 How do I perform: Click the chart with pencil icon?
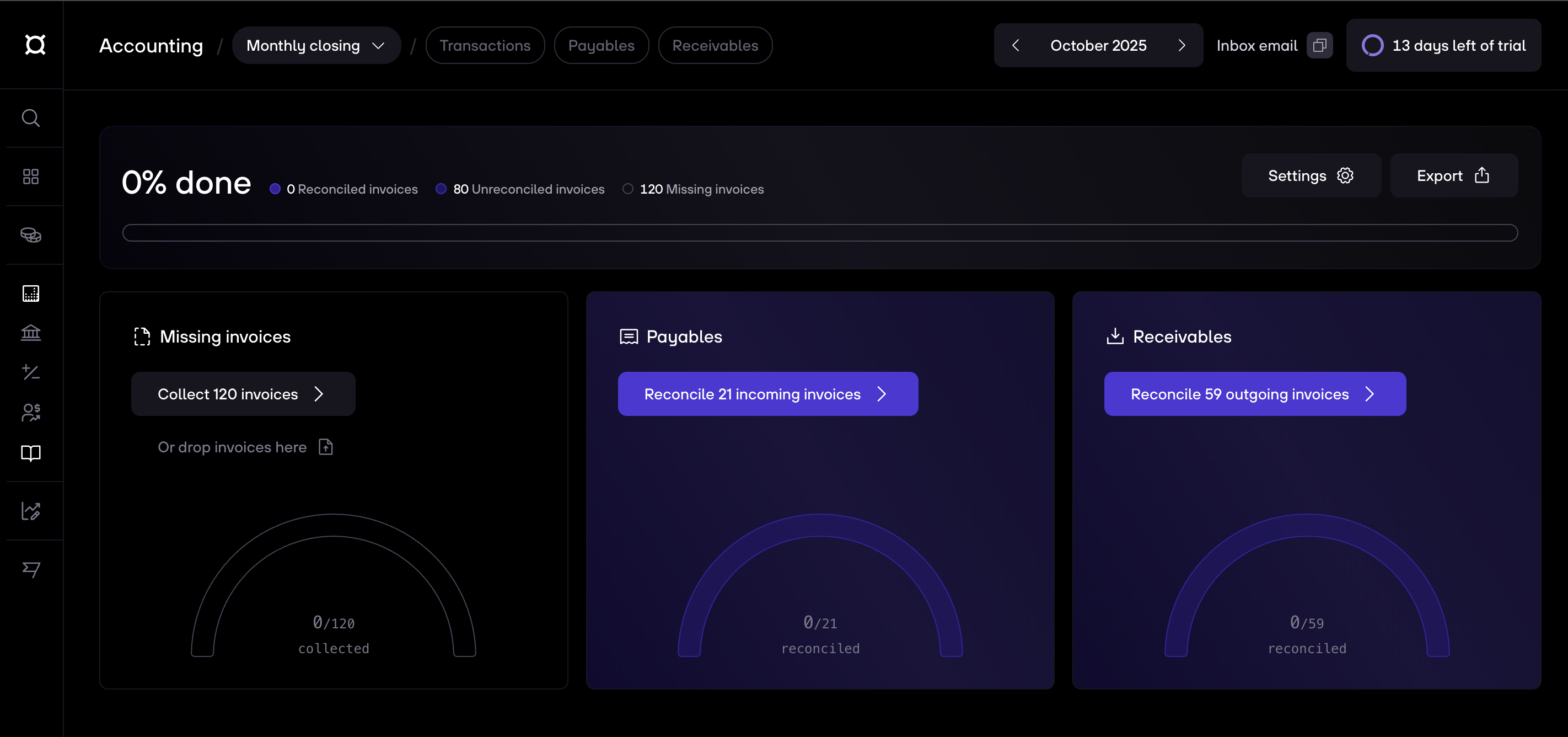pyautogui.click(x=31, y=511)
